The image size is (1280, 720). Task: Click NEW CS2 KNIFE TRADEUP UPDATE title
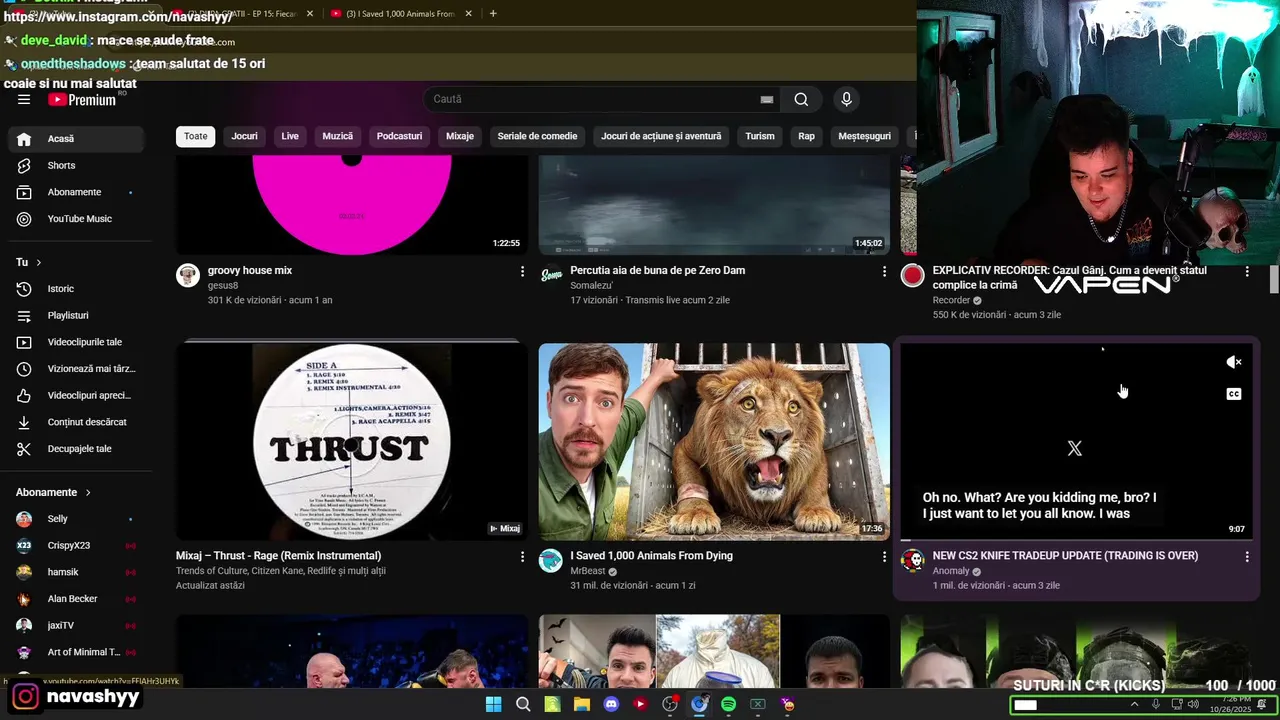[1065, 556]
